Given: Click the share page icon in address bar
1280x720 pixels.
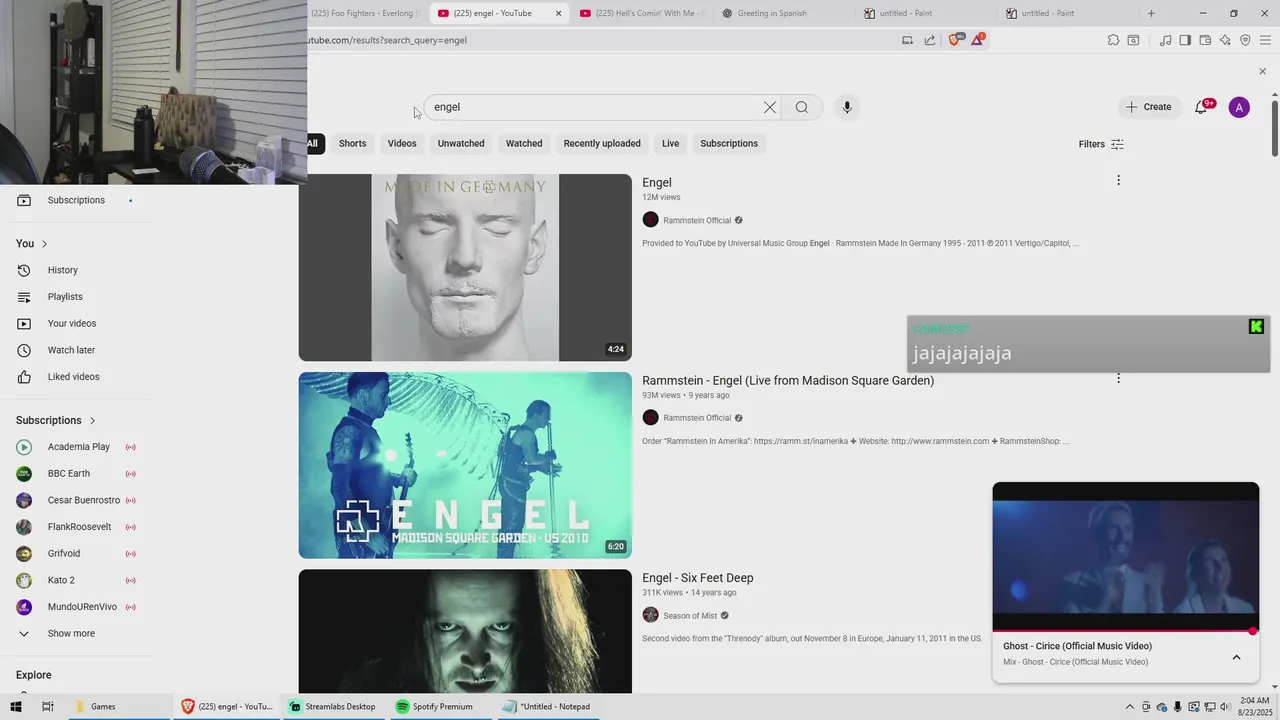Looking at the screenshot, I should [x=930, y=40].
